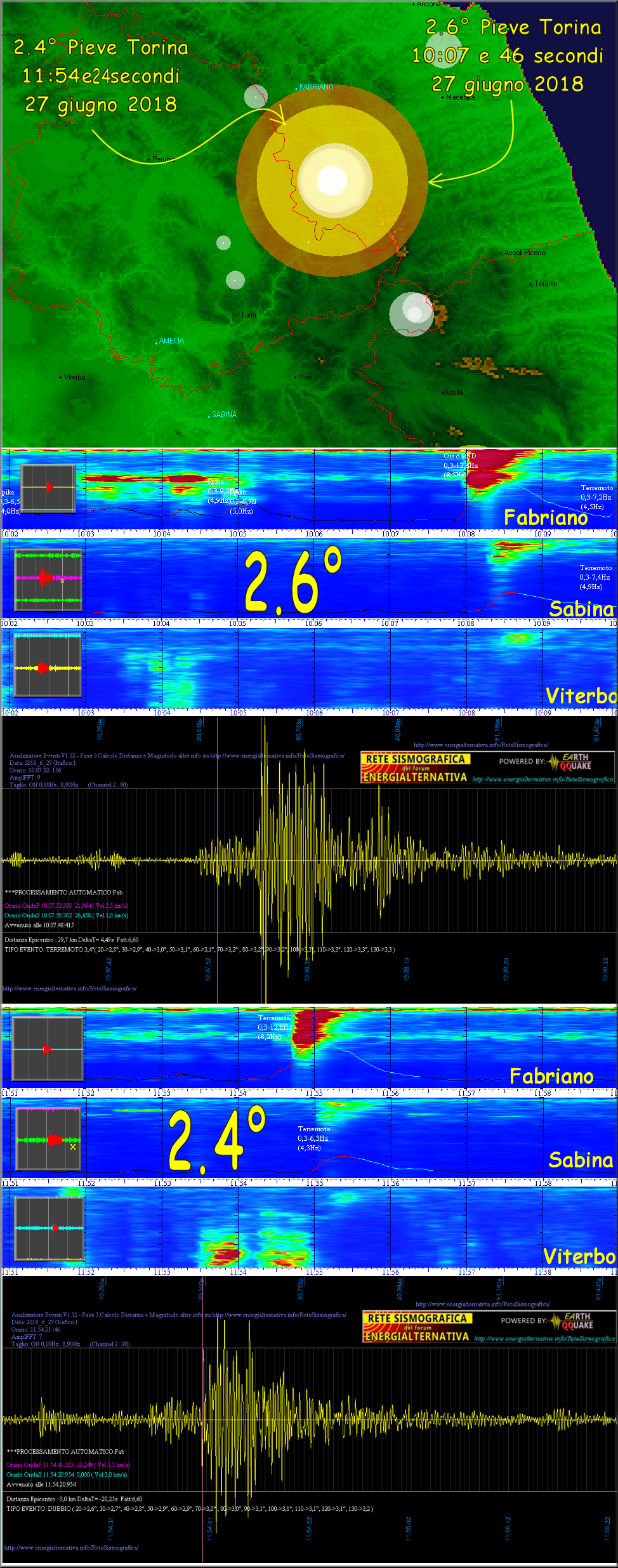Viewport: 618px width, 1568px height.
Task: Click 'TIPO EVENTO: TERREMOTO 3,4°' line
Action: (200, 950)
